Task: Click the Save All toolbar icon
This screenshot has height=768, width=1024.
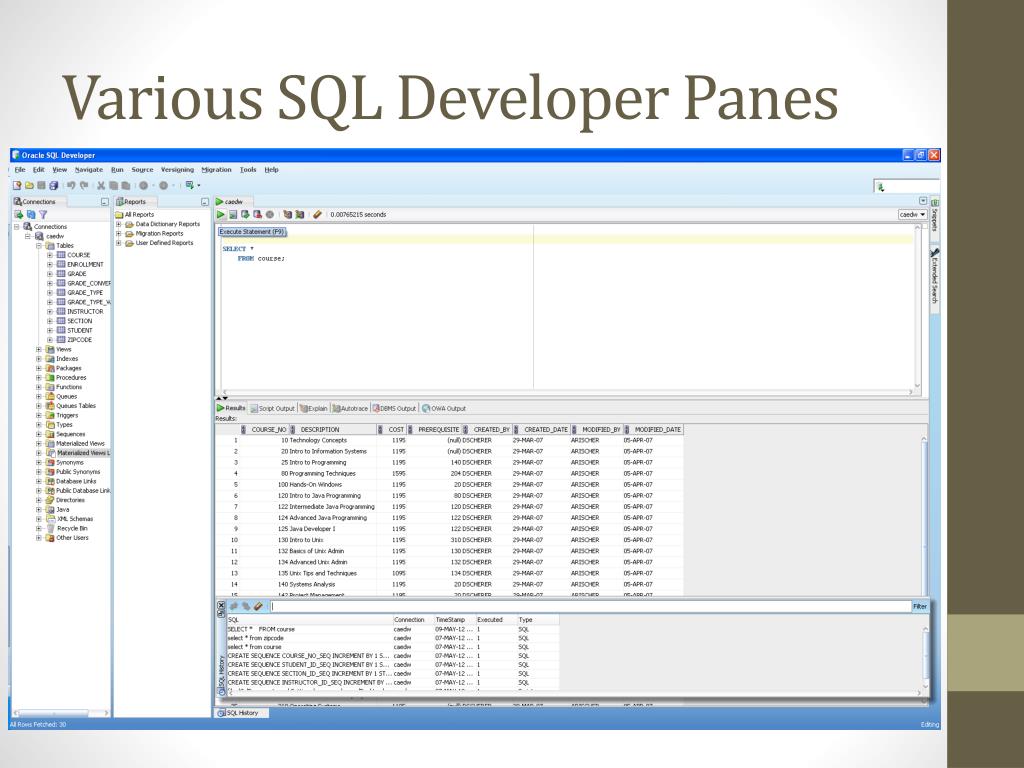Action: [54, 185]
